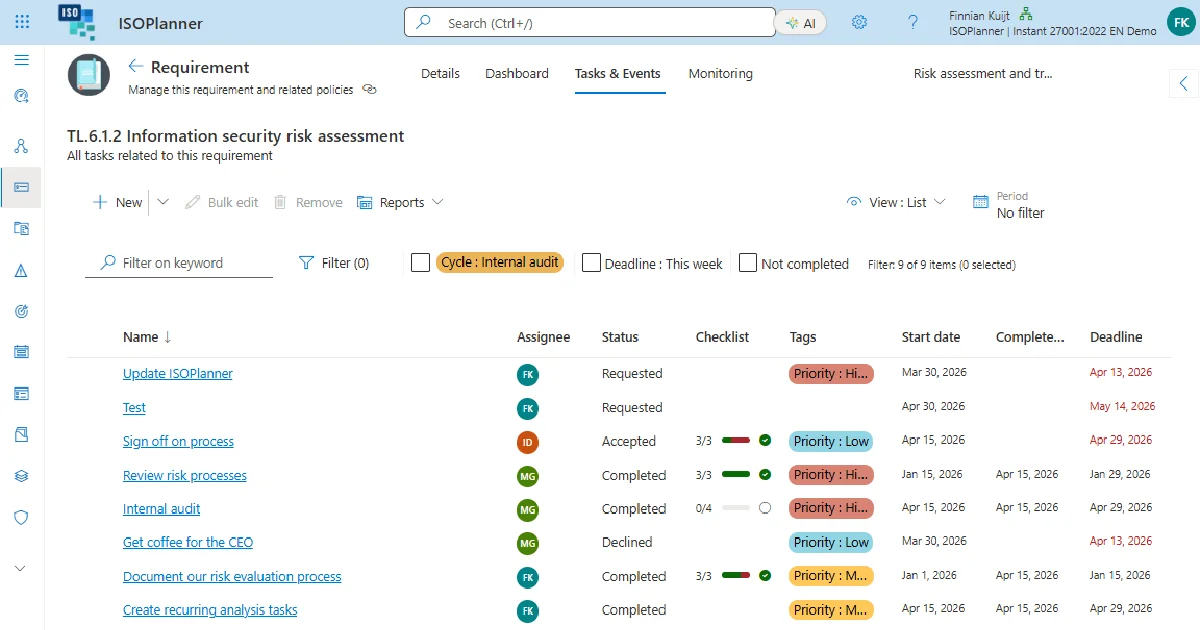Screen dimensions: 1200x630
Task: Click the warning triangle sidebar icon
Action: point(22,271)
